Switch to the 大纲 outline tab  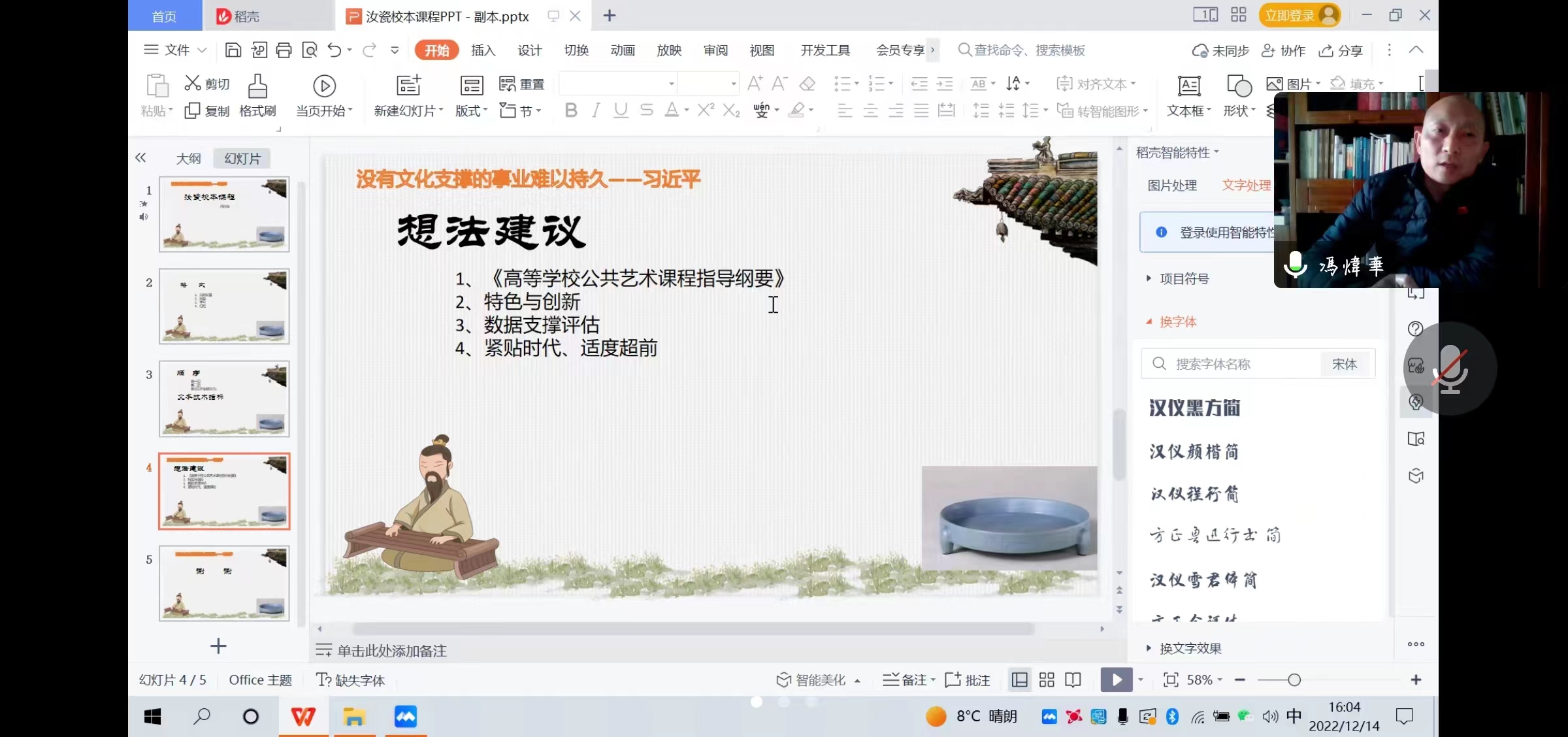(x=188, y=159)
